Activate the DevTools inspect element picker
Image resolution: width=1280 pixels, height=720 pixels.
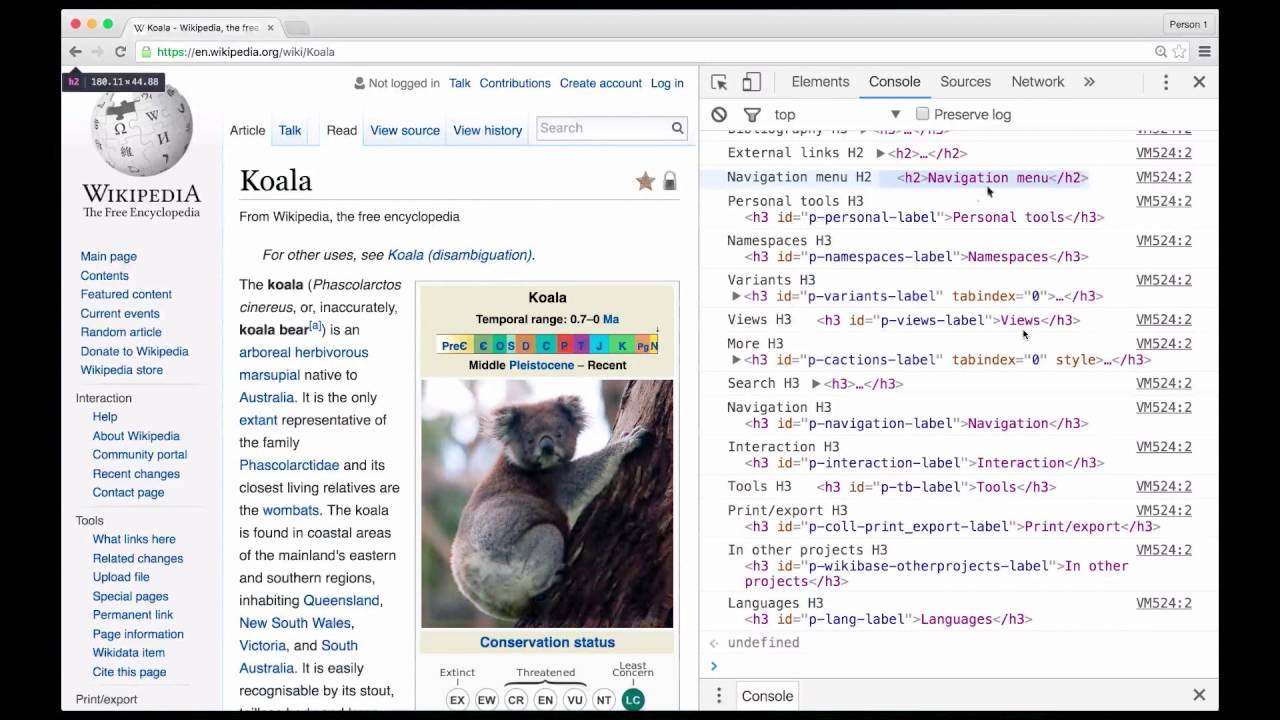tap(719, 82)
